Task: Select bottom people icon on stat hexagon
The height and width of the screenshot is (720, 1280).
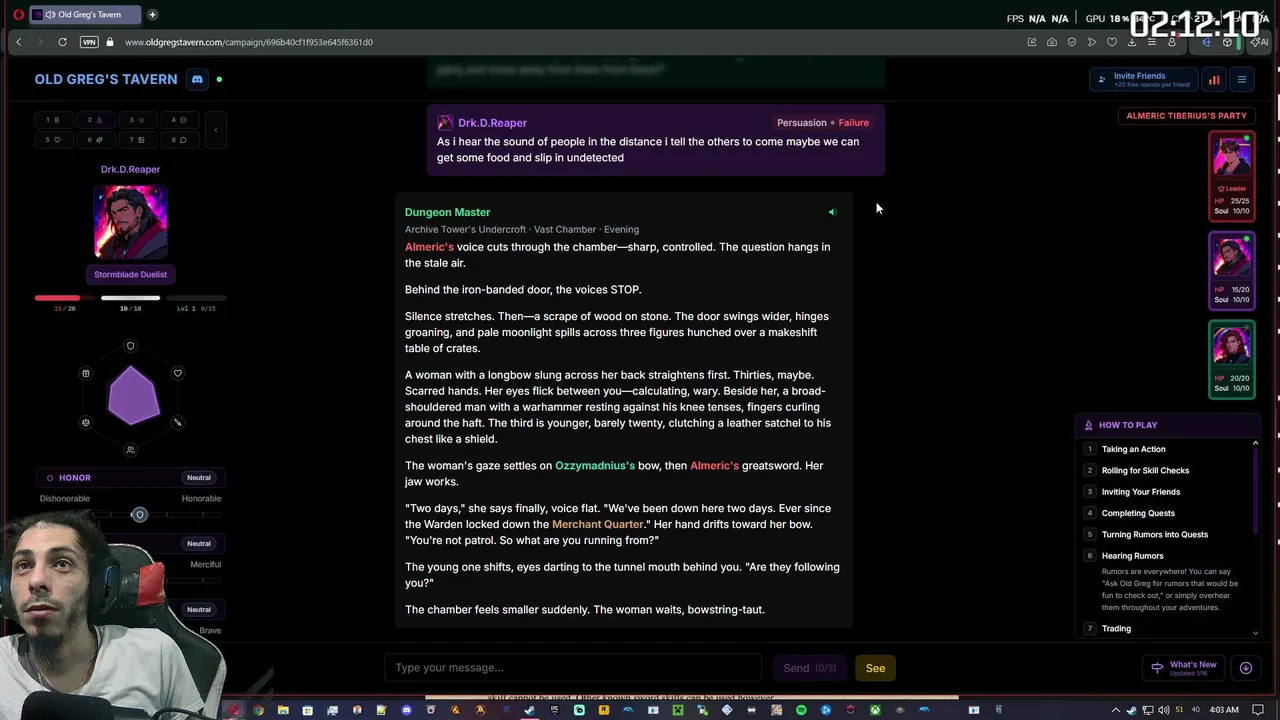Action: pyautogui.click(x=130, y=450)
